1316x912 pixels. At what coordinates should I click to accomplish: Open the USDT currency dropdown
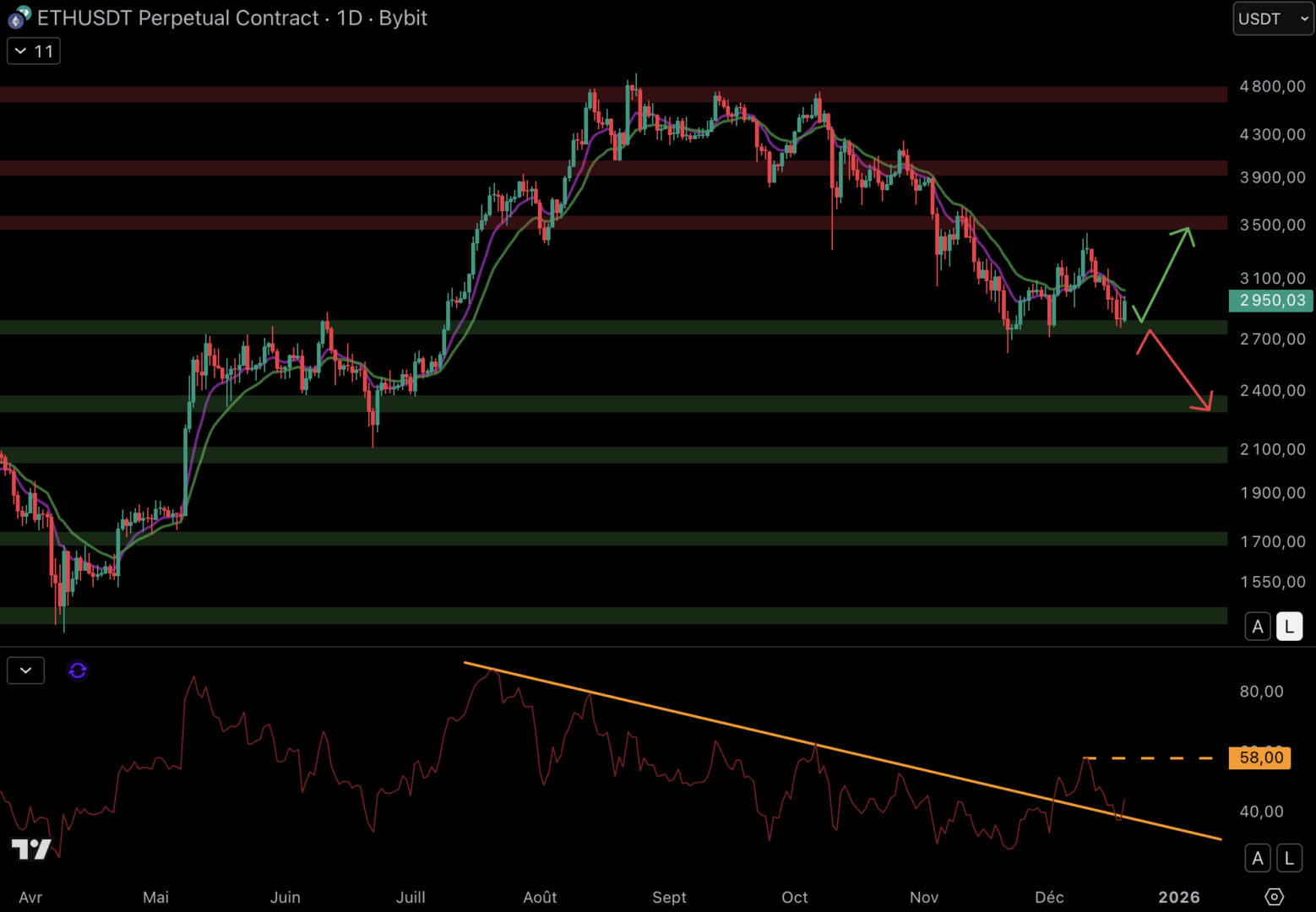tap(1272, 19)
